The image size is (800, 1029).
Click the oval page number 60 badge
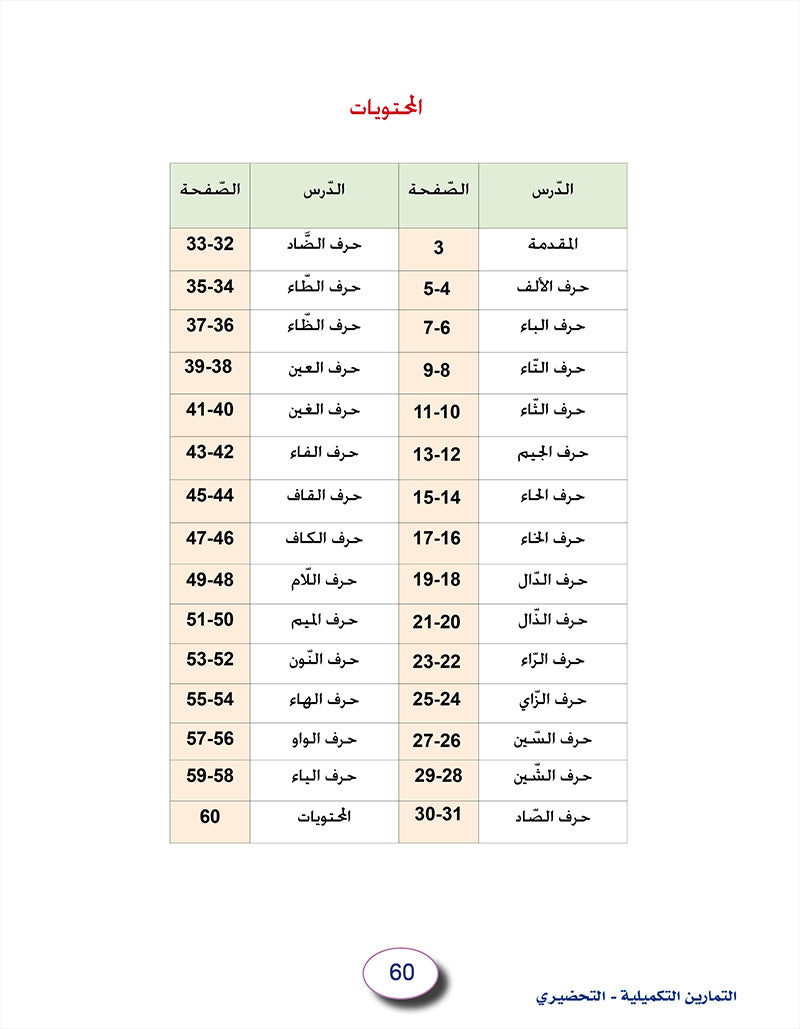pos(401,970)
